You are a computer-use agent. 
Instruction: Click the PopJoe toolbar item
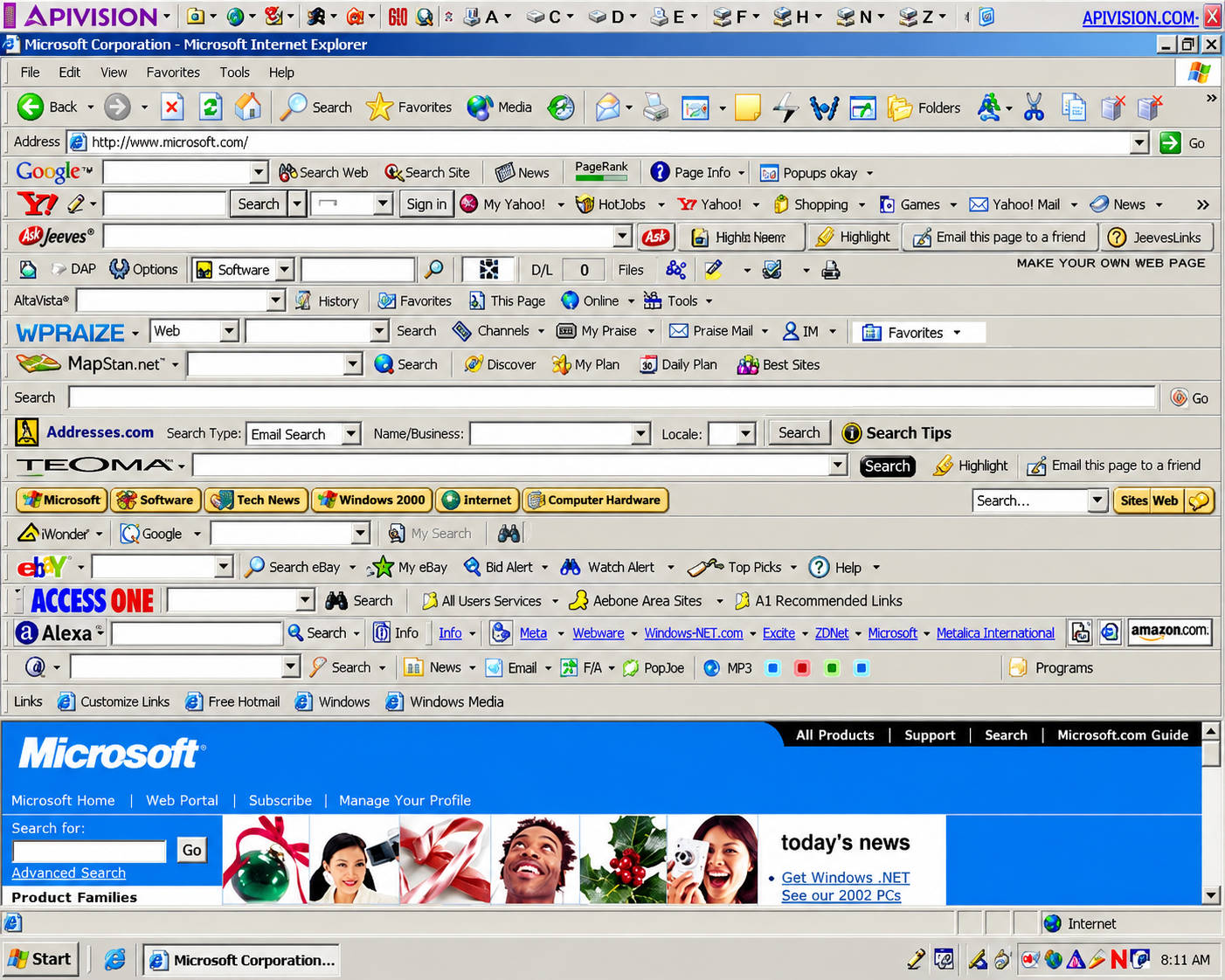point(654,668)
